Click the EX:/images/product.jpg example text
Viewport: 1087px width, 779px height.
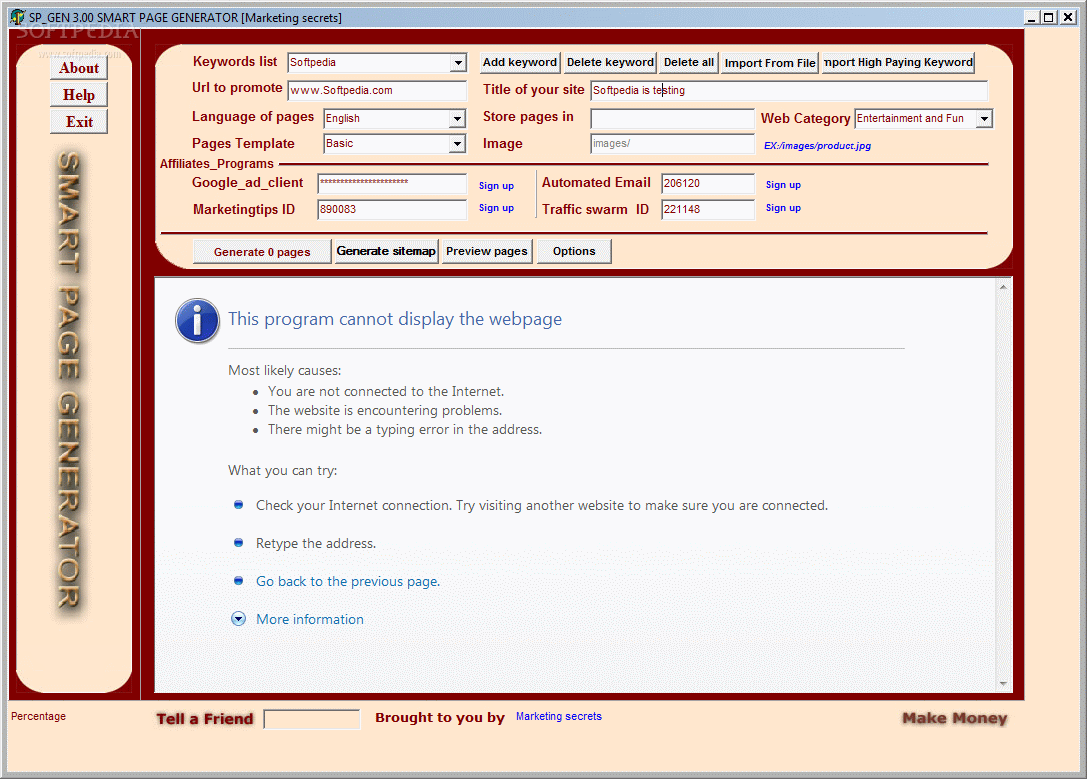[817, 146]
